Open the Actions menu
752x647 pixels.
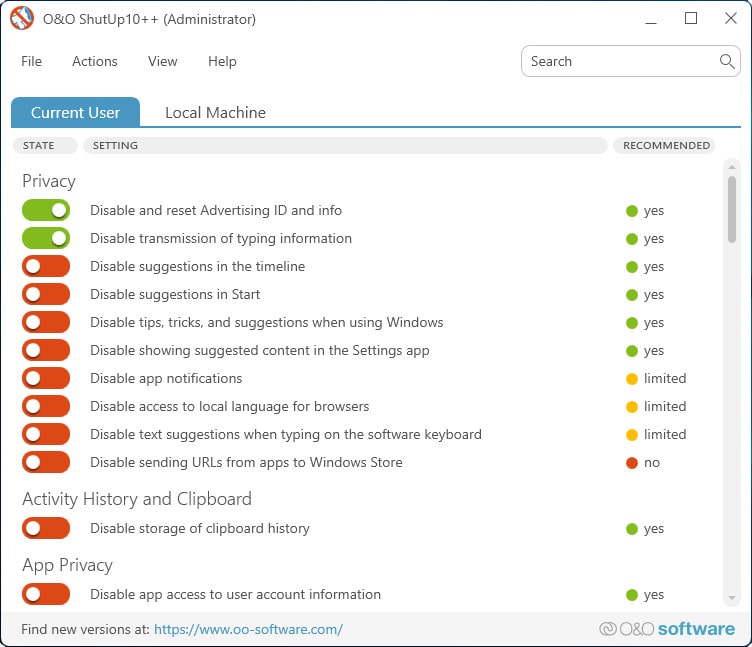(95, 61)
